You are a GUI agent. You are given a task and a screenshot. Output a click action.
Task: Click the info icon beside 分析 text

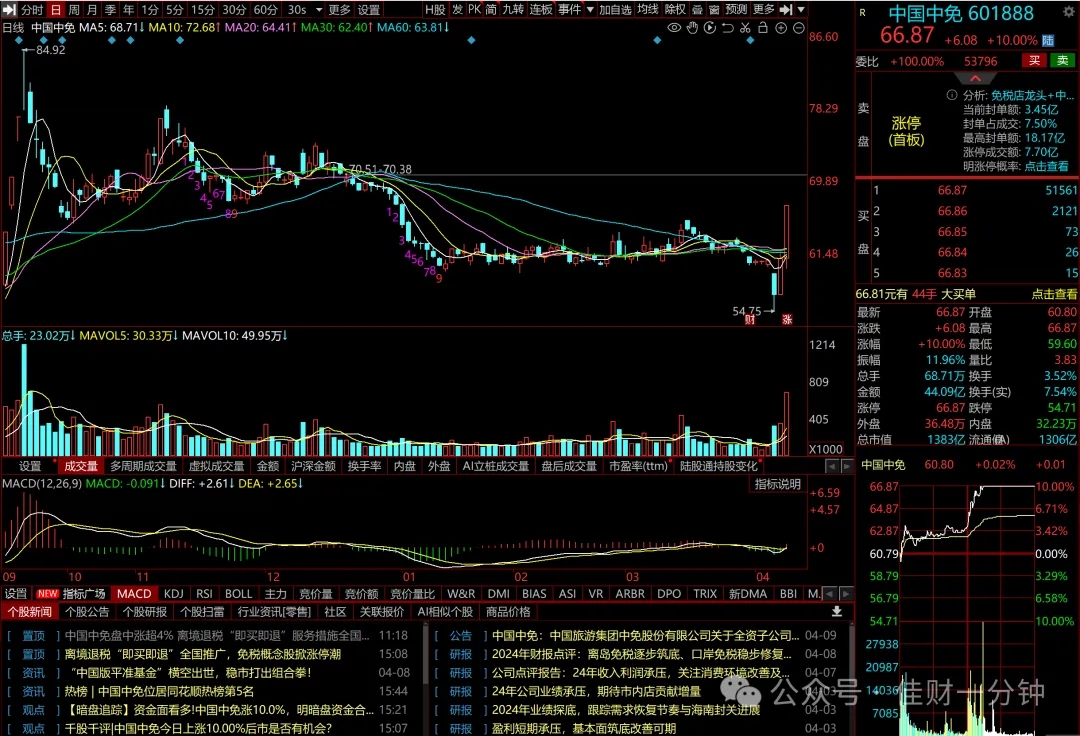[952, 95]
